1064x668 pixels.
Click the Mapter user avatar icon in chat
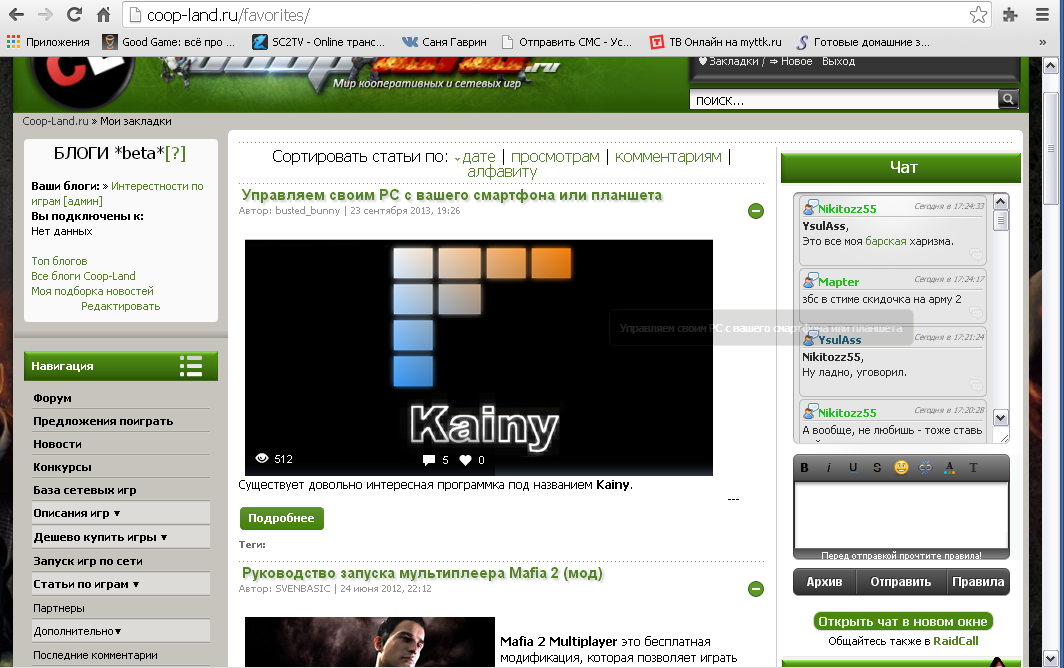(810, 280)
